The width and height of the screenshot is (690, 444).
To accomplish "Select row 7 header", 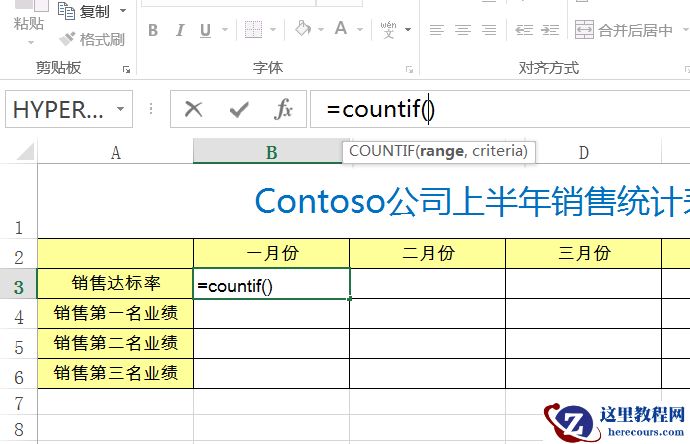I will [x=18, y=402].
